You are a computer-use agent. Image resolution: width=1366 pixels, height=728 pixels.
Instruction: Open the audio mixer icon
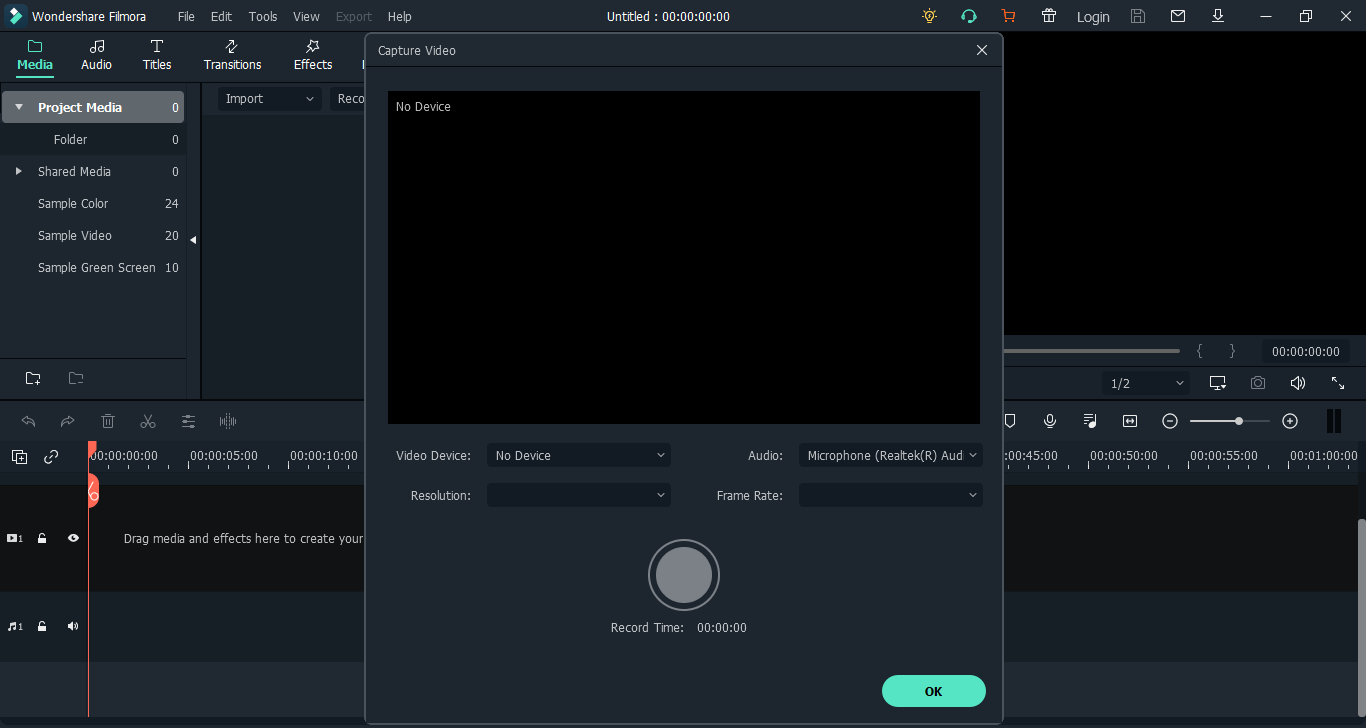1090,421
